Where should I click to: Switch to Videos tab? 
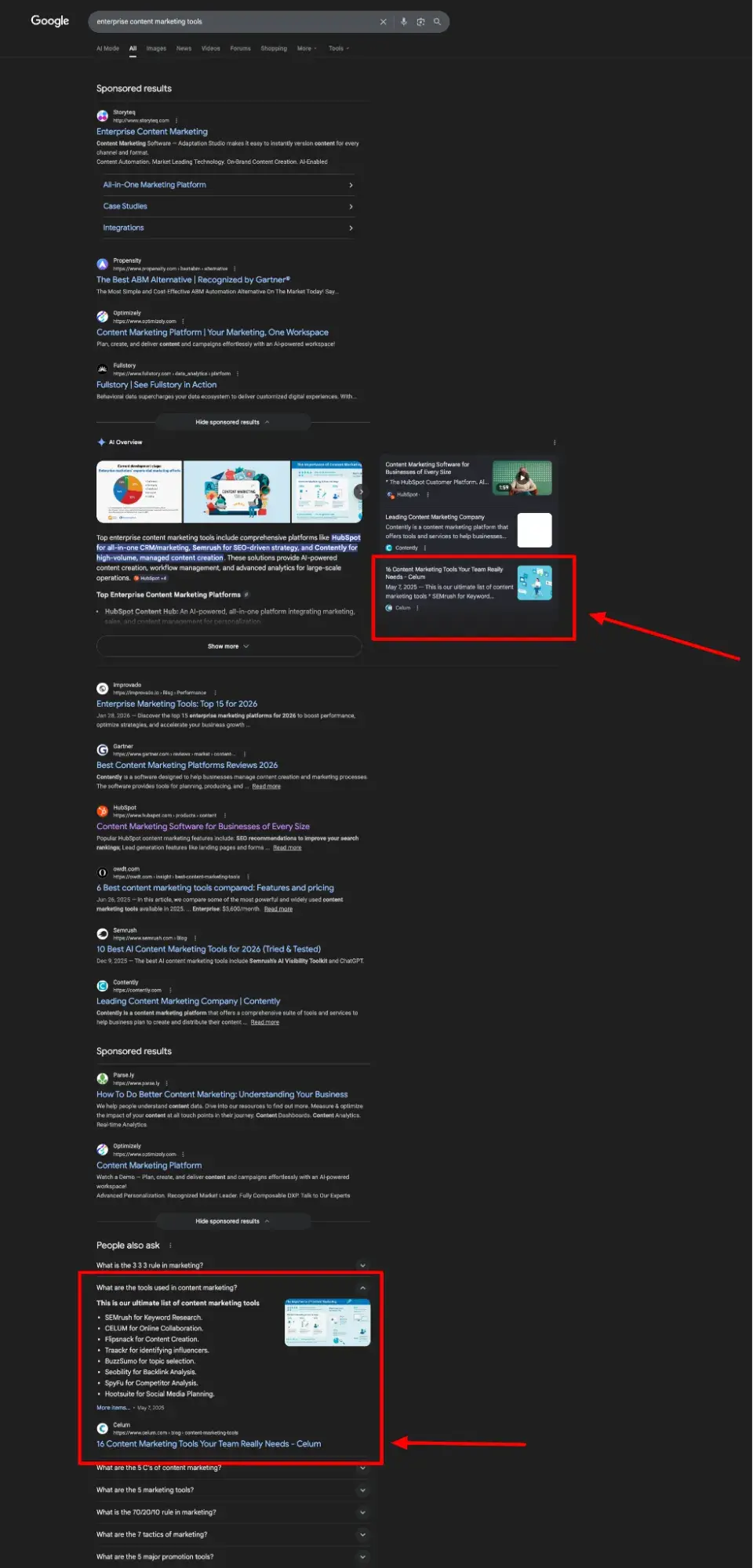point(210,49)
